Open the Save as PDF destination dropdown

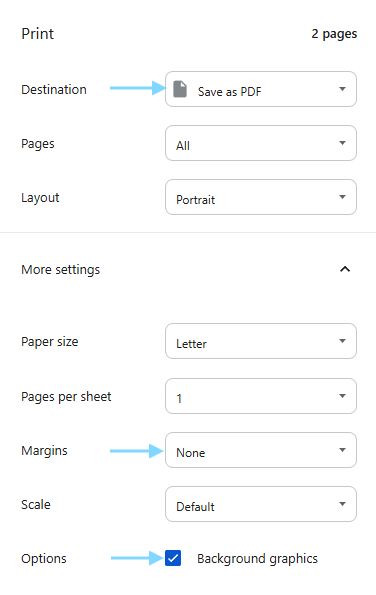[261, 89]
